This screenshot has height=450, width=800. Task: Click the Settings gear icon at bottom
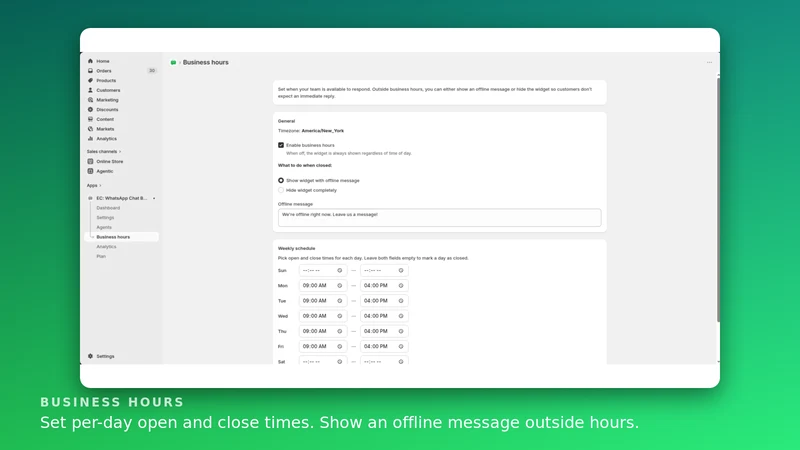[x=90, y=356]
